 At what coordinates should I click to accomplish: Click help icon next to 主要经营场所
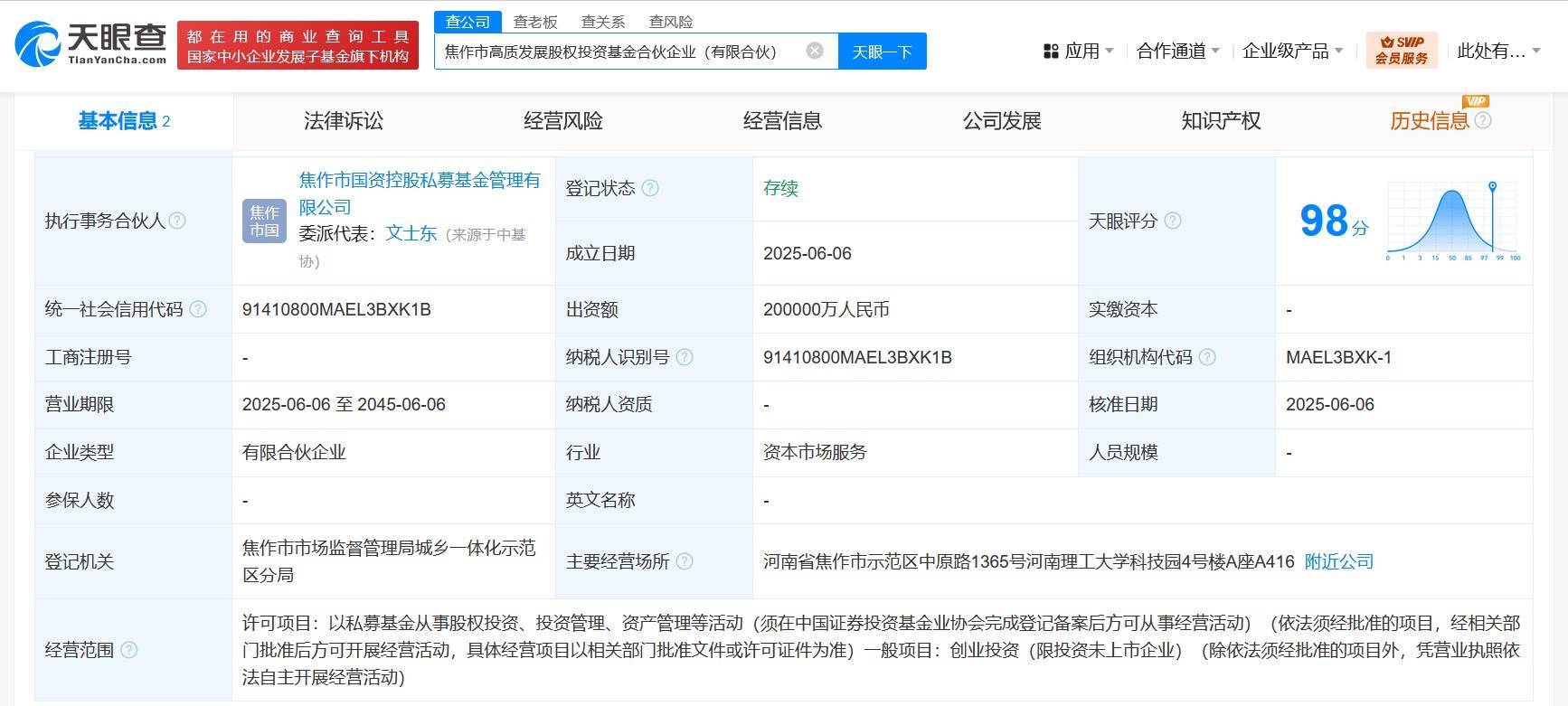point(685,561)
